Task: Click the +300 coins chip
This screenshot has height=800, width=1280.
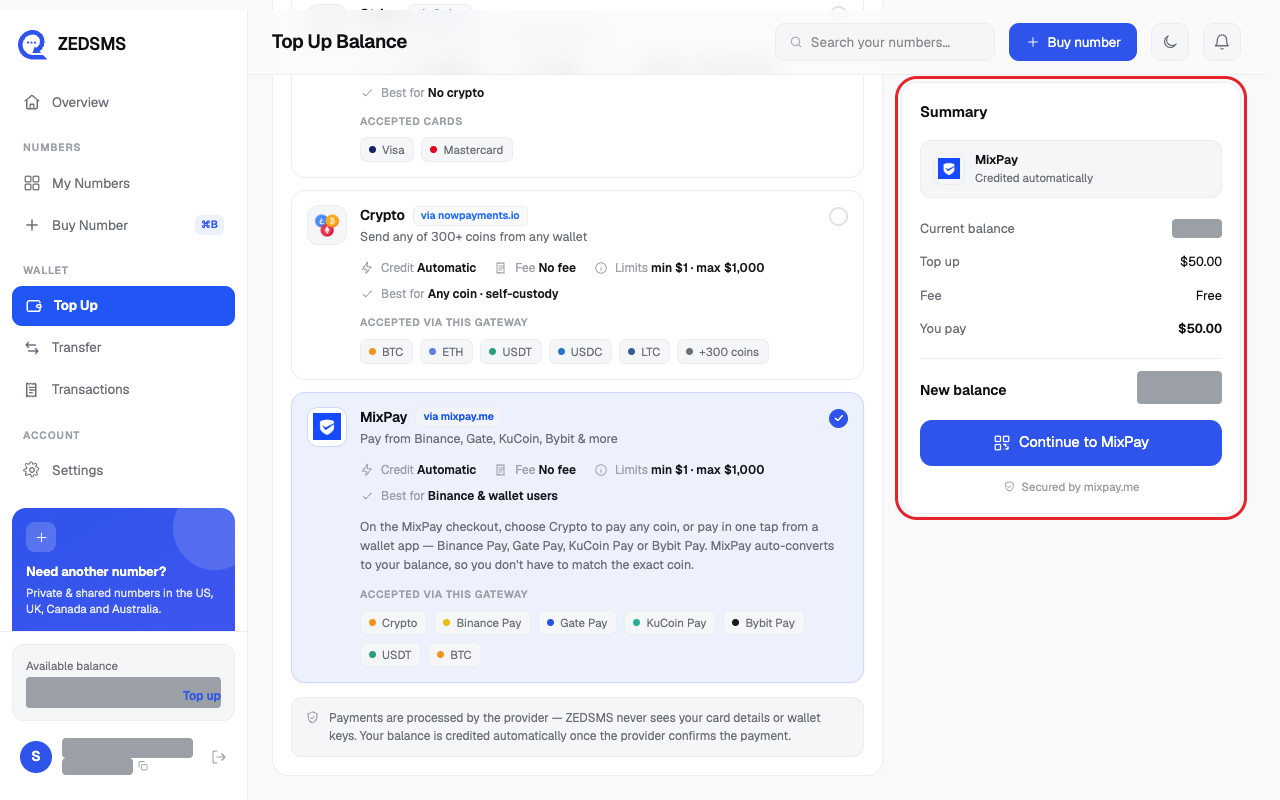Action: pos(723,352)
